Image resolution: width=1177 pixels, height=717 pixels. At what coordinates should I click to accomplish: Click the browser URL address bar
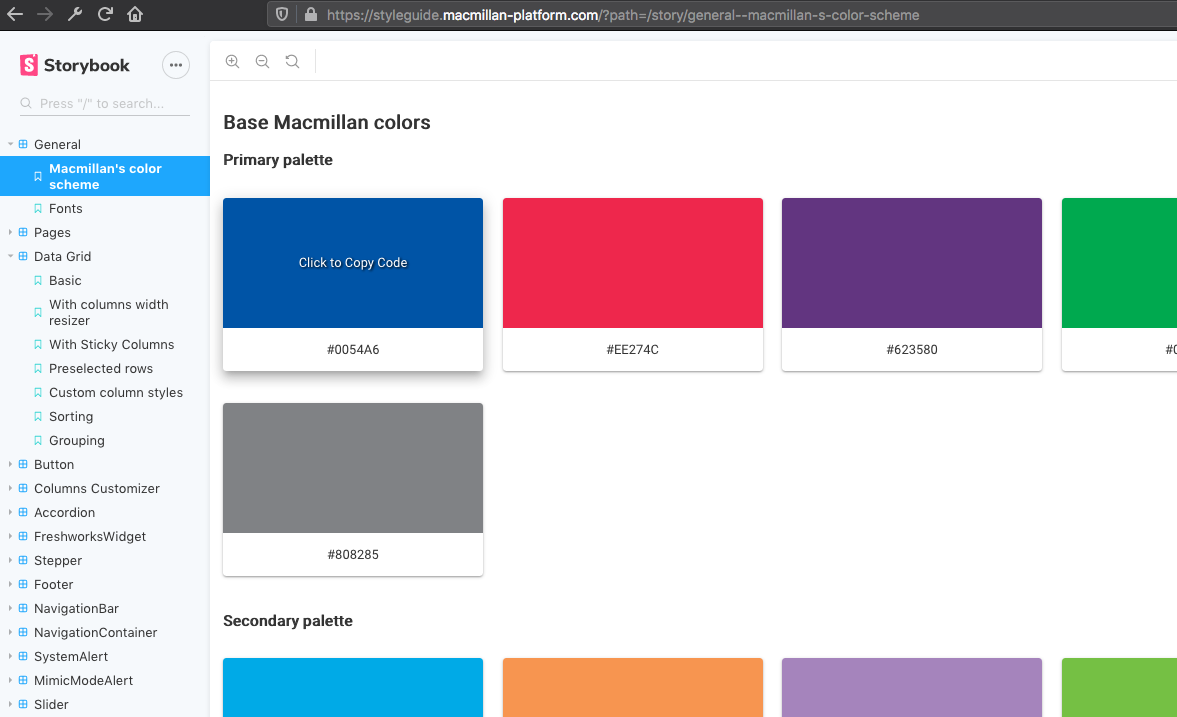[724, 14]
